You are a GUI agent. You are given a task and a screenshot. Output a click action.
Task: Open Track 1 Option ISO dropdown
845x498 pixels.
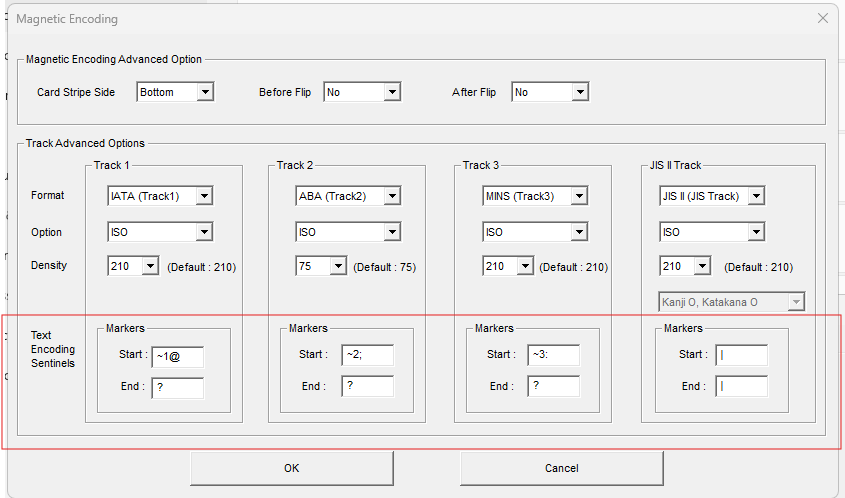pyautogui.click(x=160, y=232)
